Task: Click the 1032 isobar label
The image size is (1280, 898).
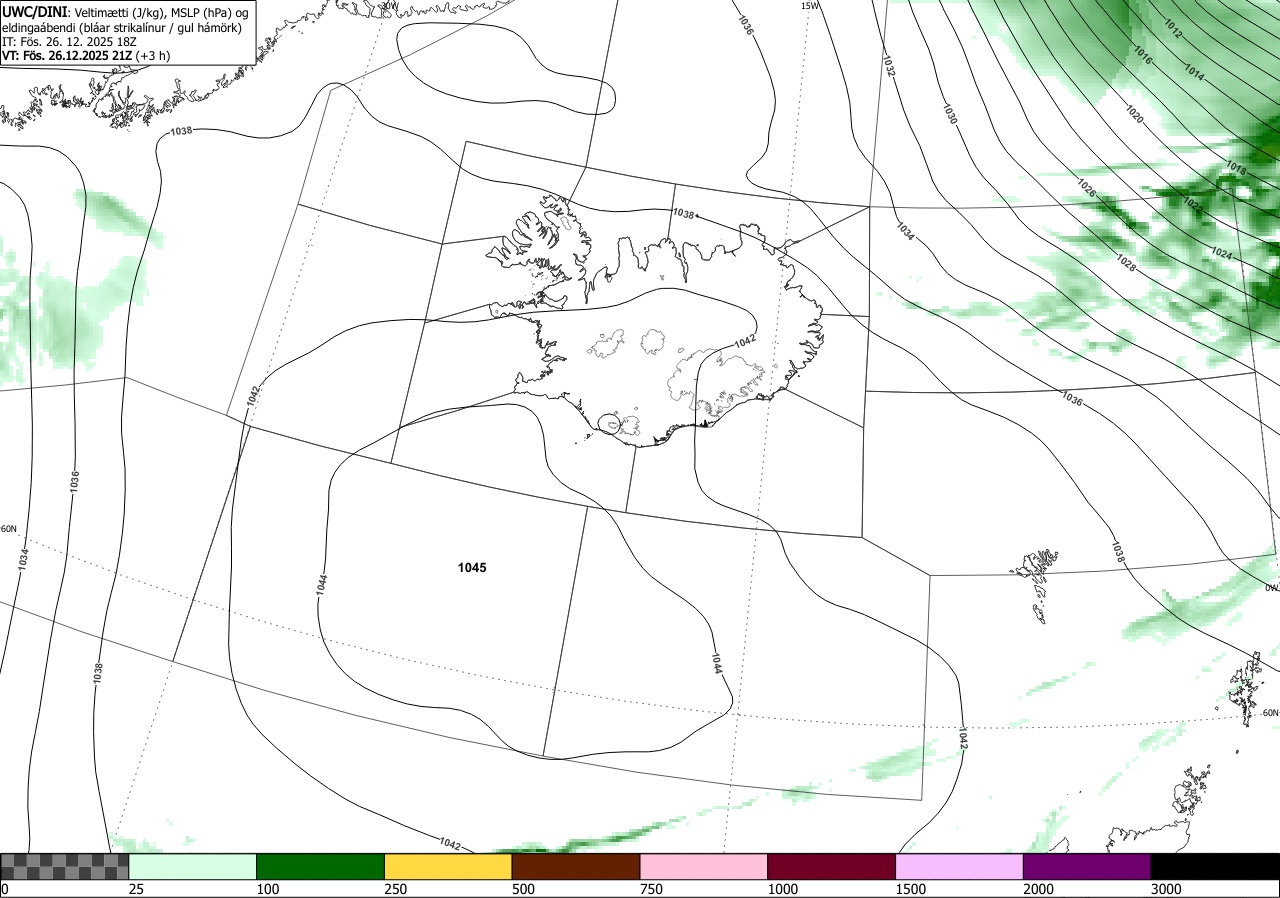Action: [x=888, y=65]
